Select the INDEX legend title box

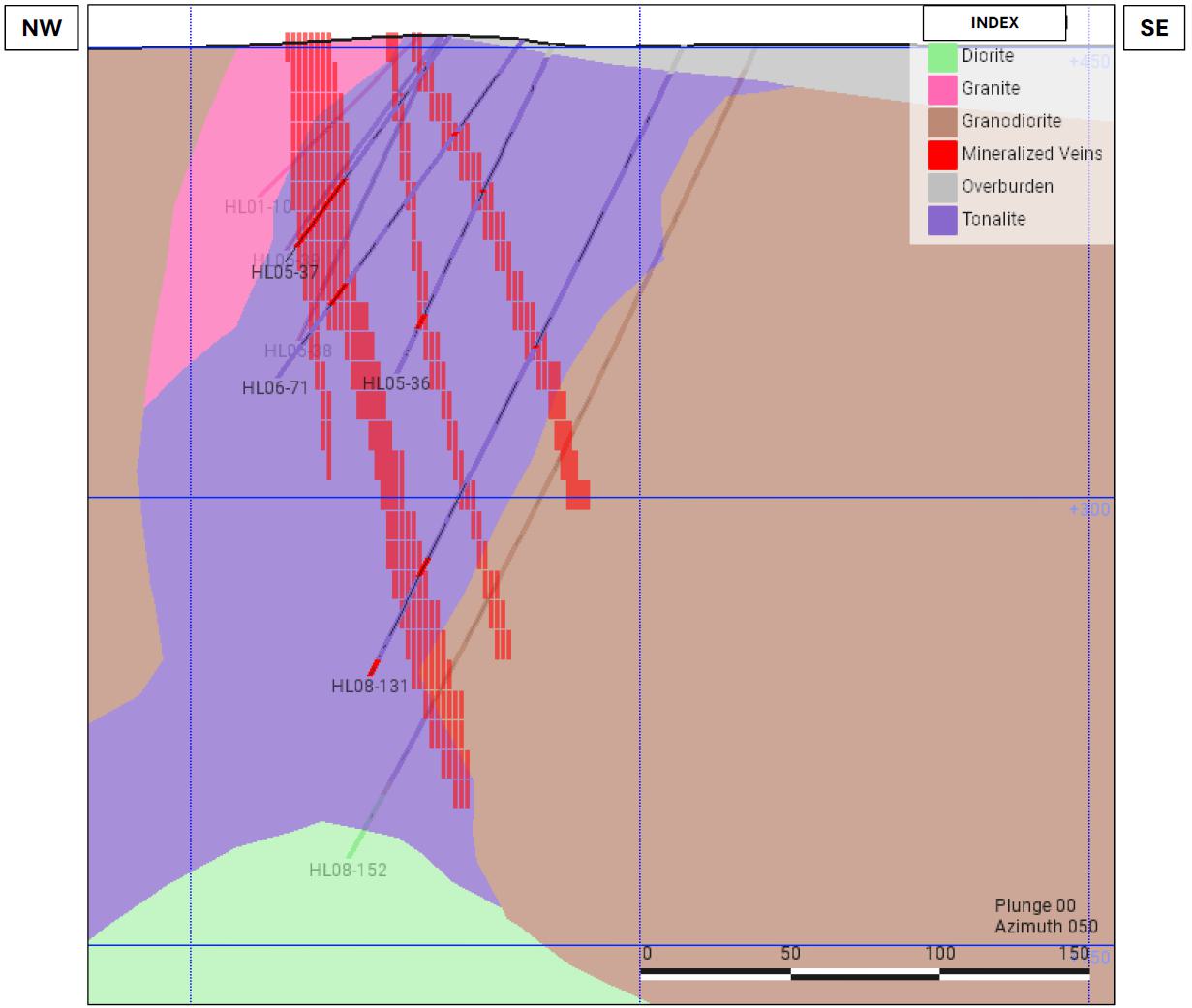[994, 23]
